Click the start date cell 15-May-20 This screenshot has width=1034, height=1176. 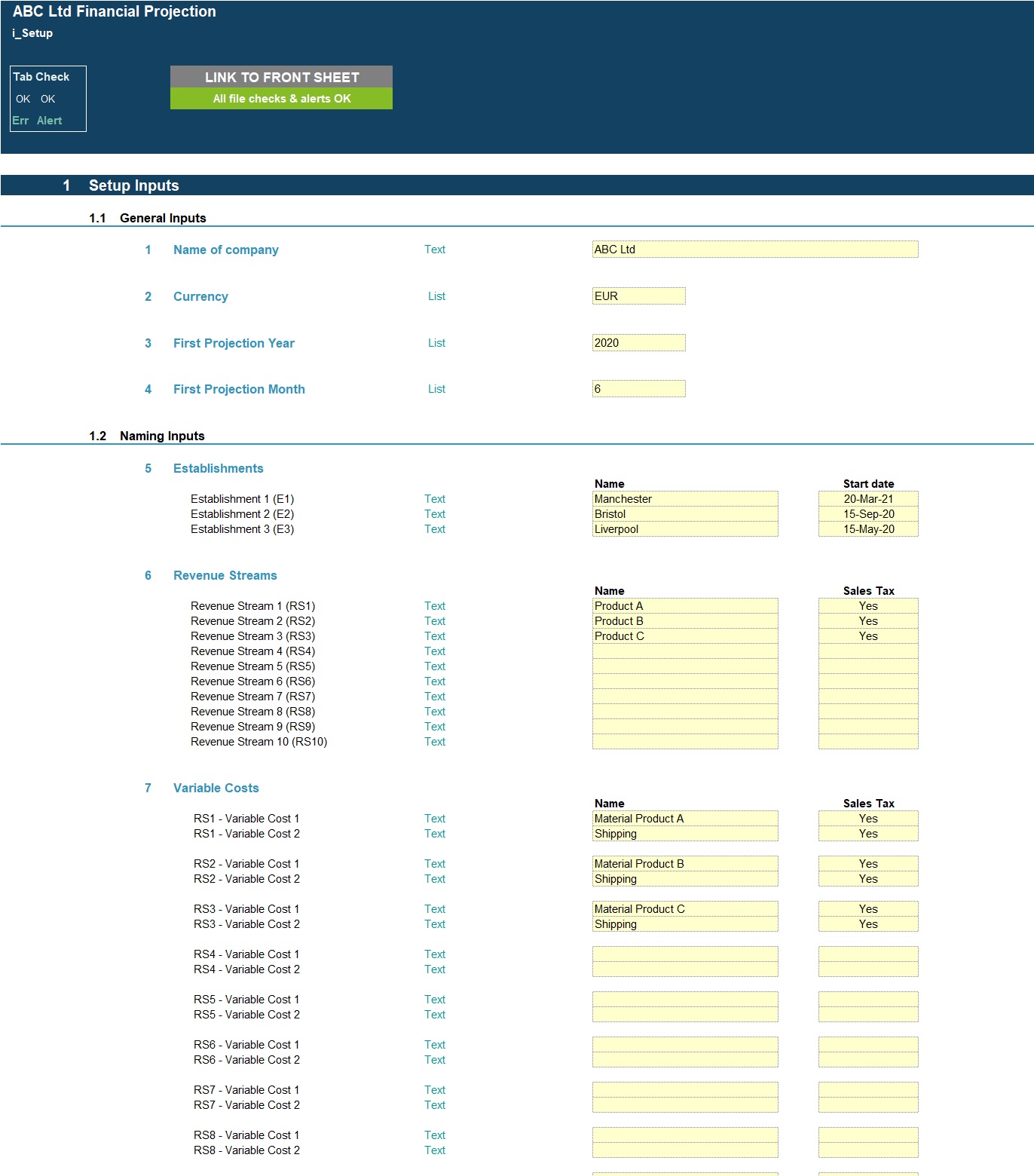coord(868,529)
